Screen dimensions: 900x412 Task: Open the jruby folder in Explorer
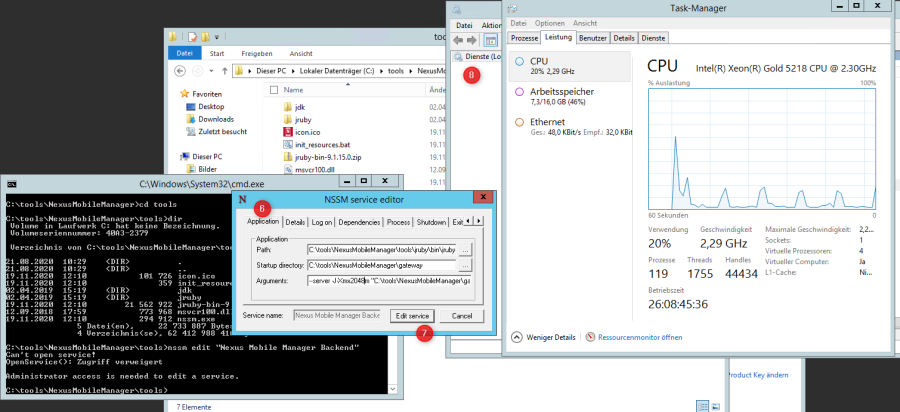pyautogui.click(x=302, y=119)
